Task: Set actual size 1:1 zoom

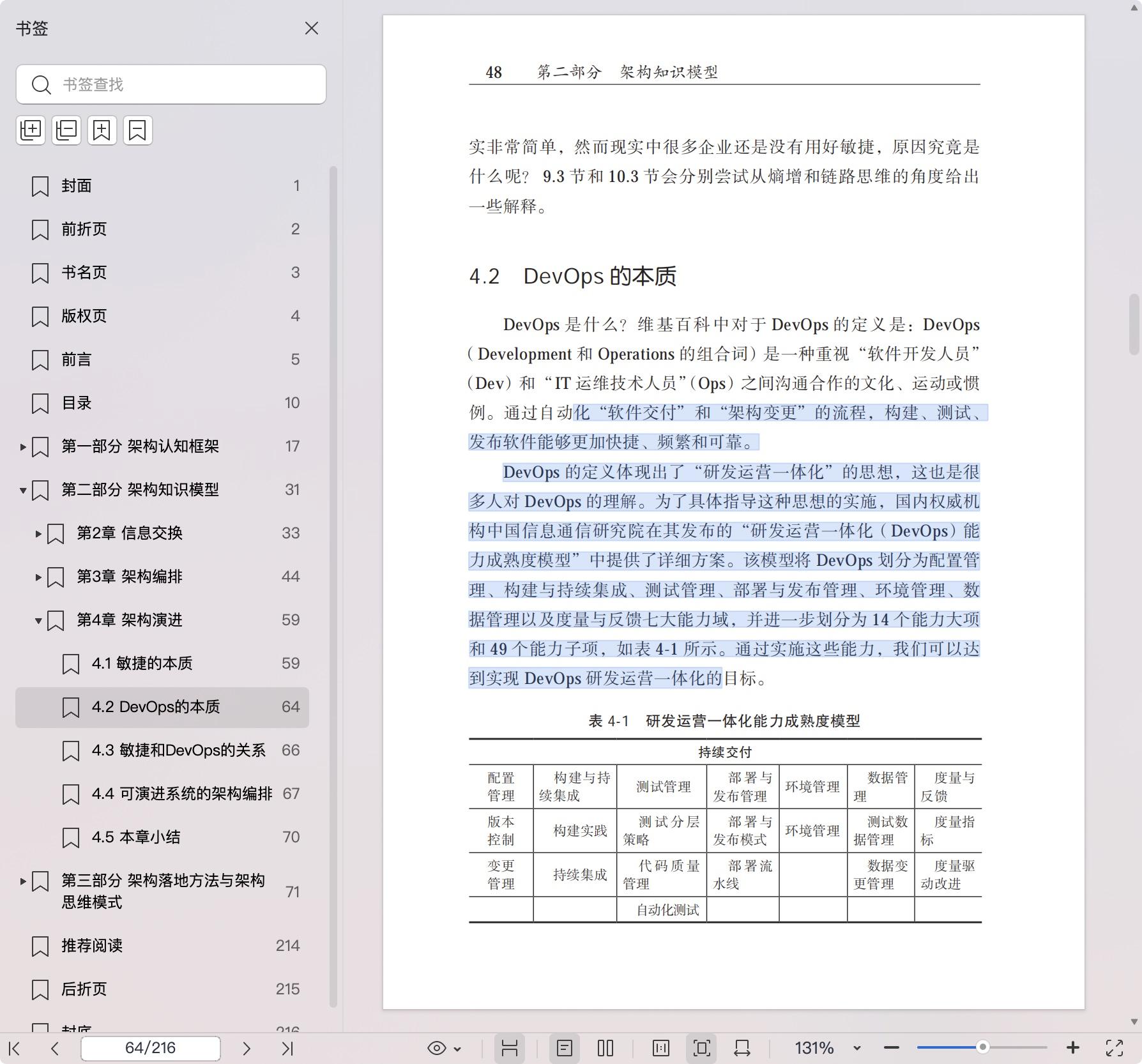Action: point(661,1048)
